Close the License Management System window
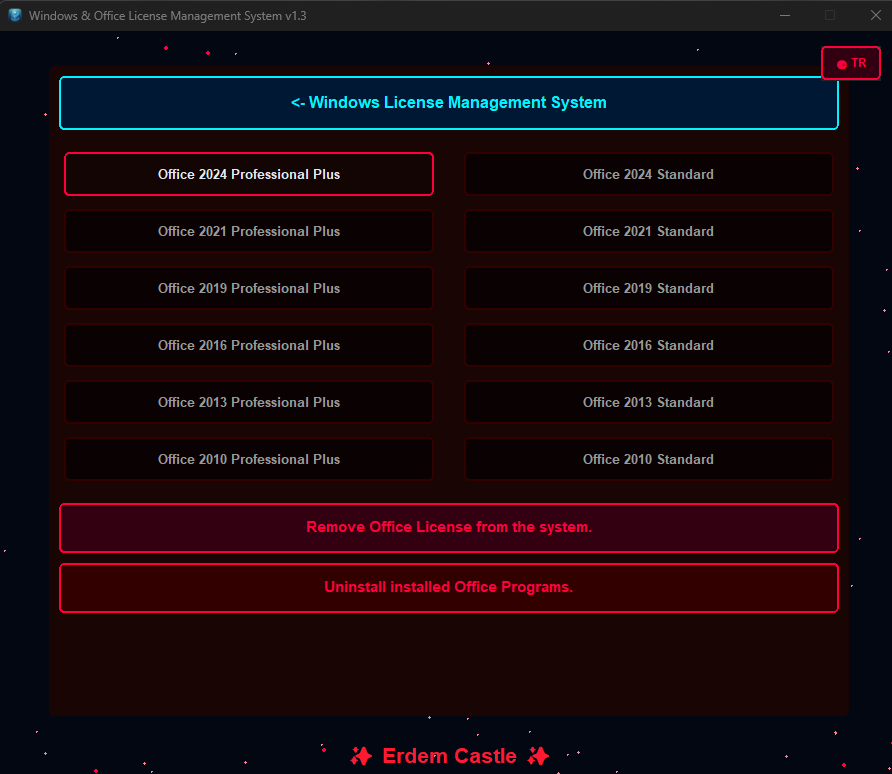The image size is (892, 774). point(876,15)
